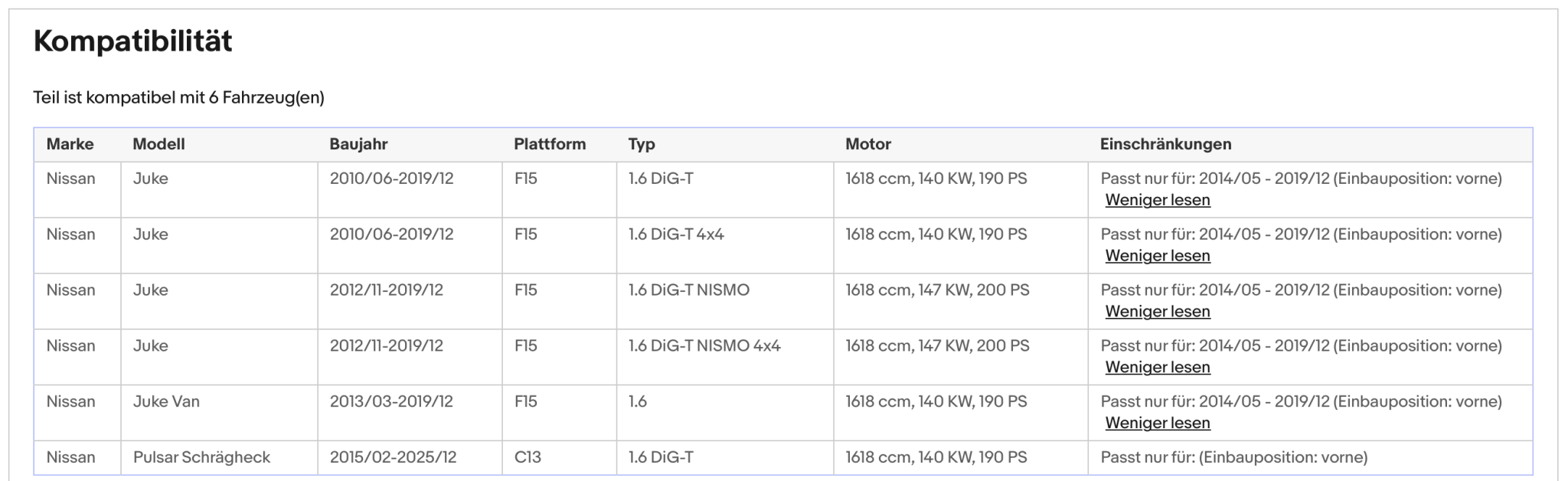Click 'Passt nur für: (Einbauposition: vorne)' in Pulsar row
1568x481 pixels.
(x=1233, y=457)
